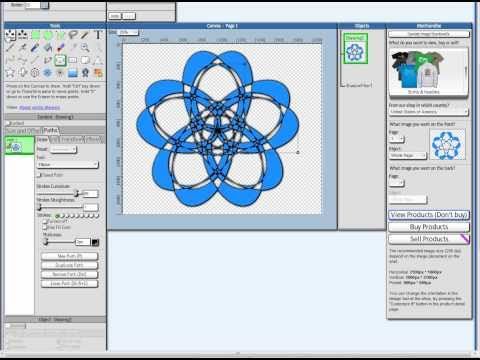Select the small black burst tool

(x=60, y=73)
